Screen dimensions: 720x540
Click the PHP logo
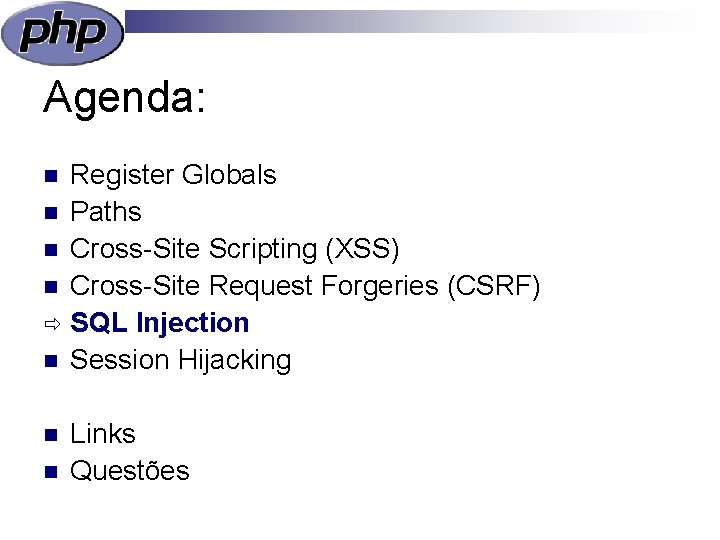coord(62,33)
